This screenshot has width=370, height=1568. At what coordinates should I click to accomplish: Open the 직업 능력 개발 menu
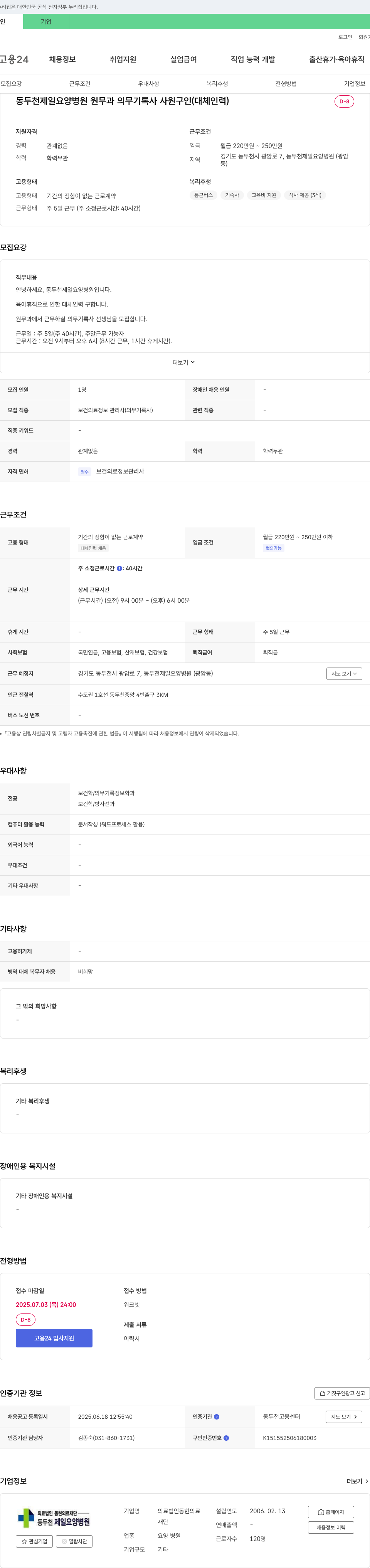pyautogui.click(x=252, y=59)
